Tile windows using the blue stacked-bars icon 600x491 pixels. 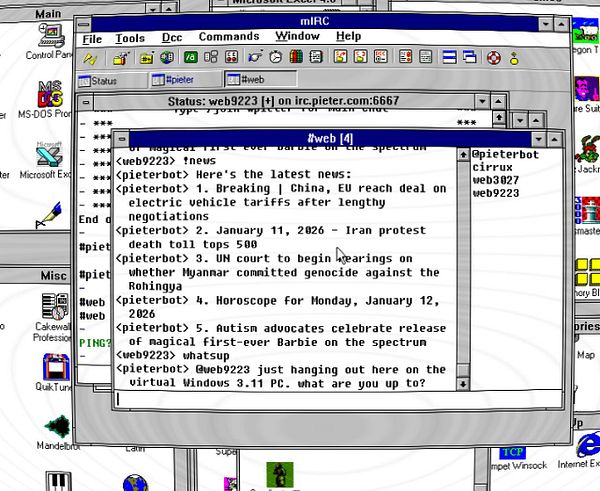(449, 57)
